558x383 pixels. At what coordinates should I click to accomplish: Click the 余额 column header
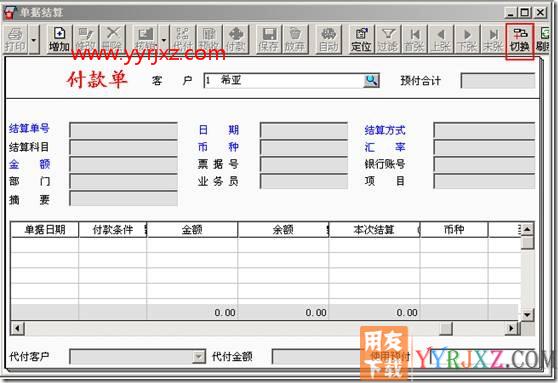pyautogui.click(x=283, y=230)
